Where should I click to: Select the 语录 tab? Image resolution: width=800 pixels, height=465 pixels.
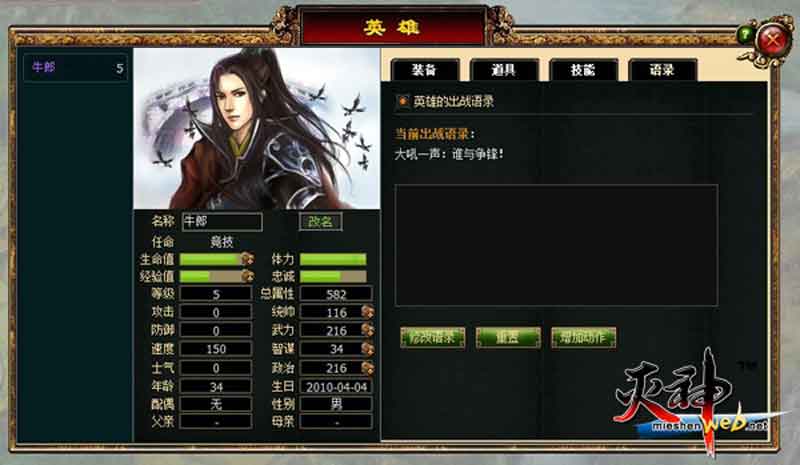[663, 70]
